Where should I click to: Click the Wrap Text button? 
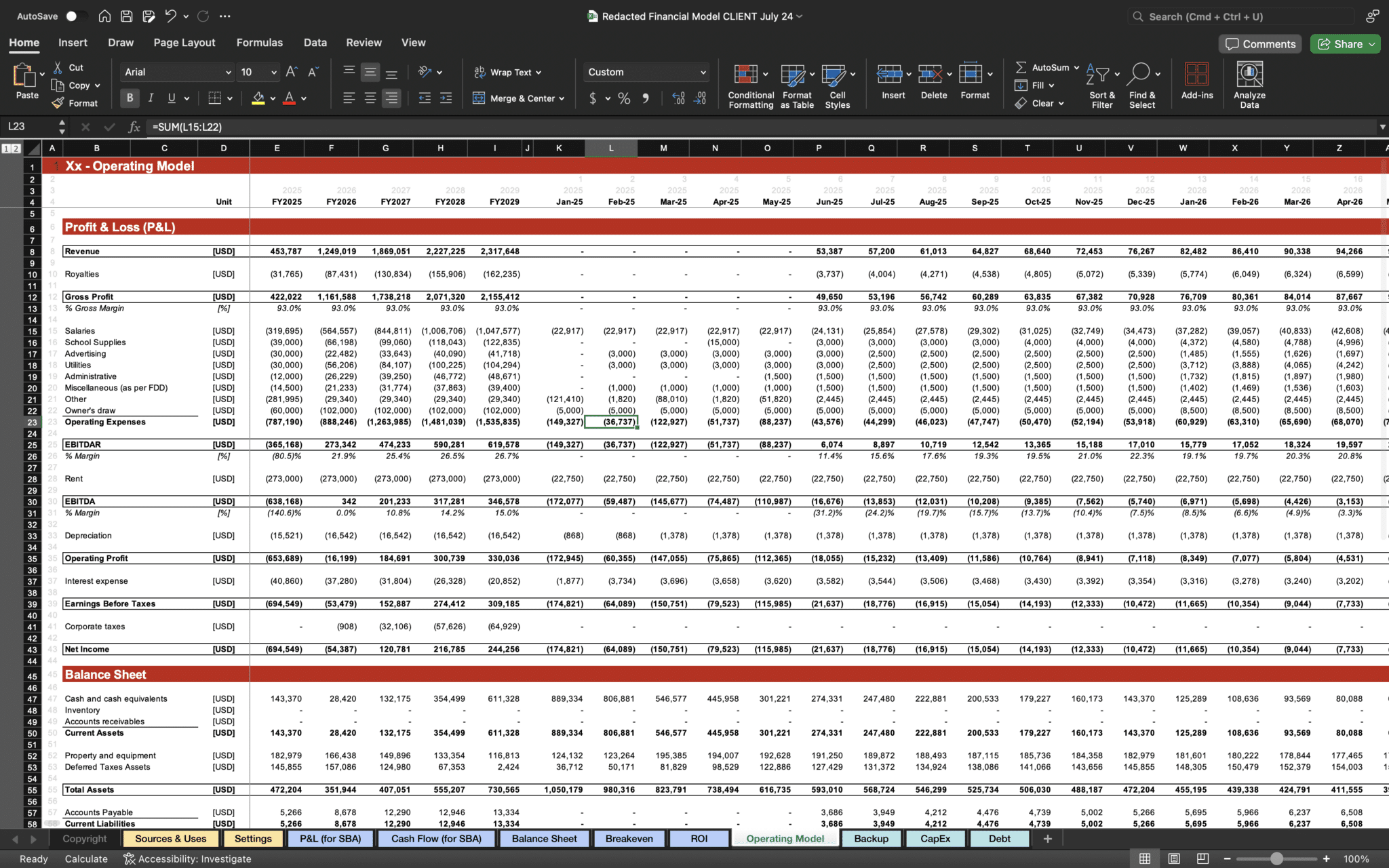pos(507,73)
